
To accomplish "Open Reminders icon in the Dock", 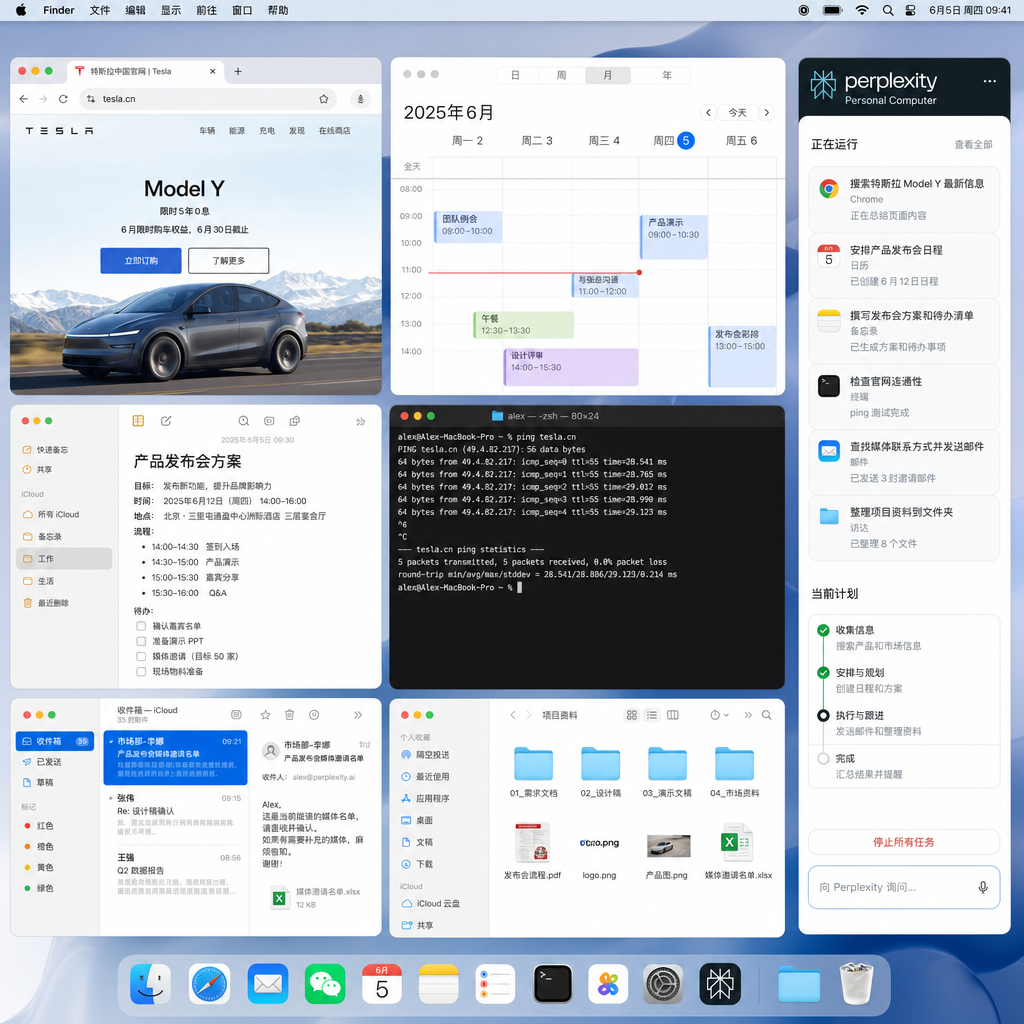I will pos(495,984).
